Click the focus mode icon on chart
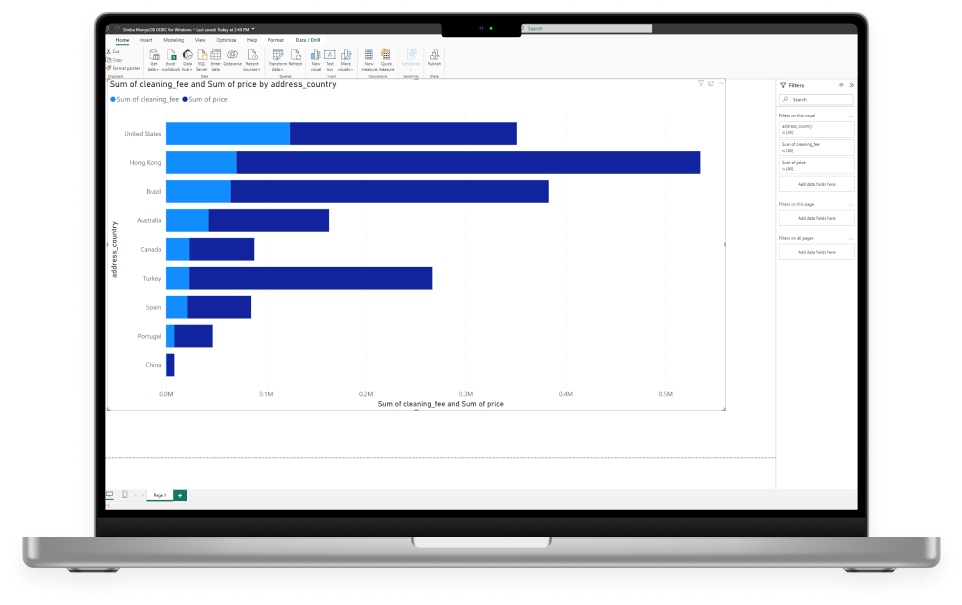Viewport: 962px width, 605px height. pyautogui.click(x=711, y=84)
